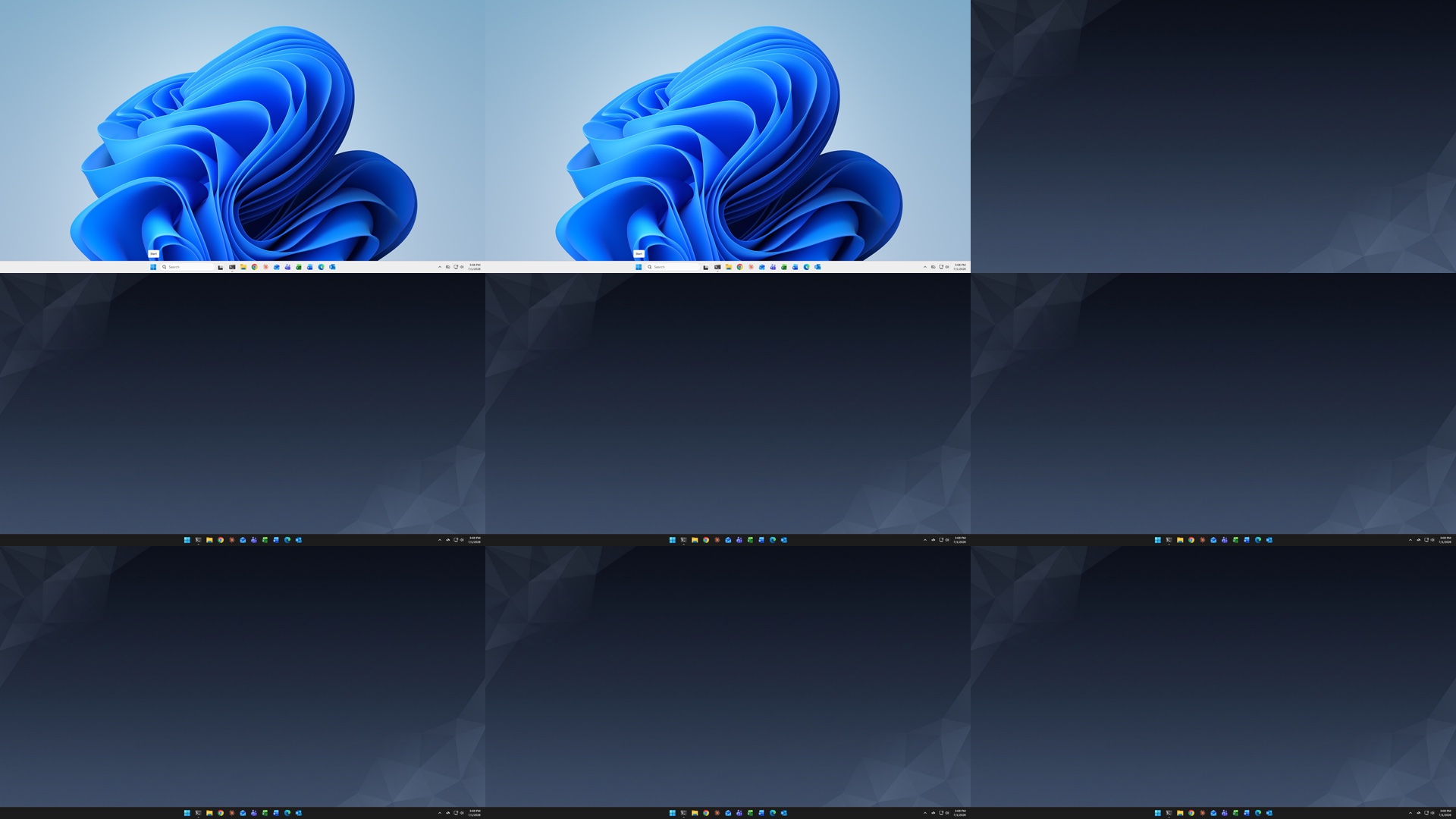Viewport: 1456px width, 819px height.
Task: Open Terminal on the top-left screen taskbar
Action: click(x=232, y=267)
